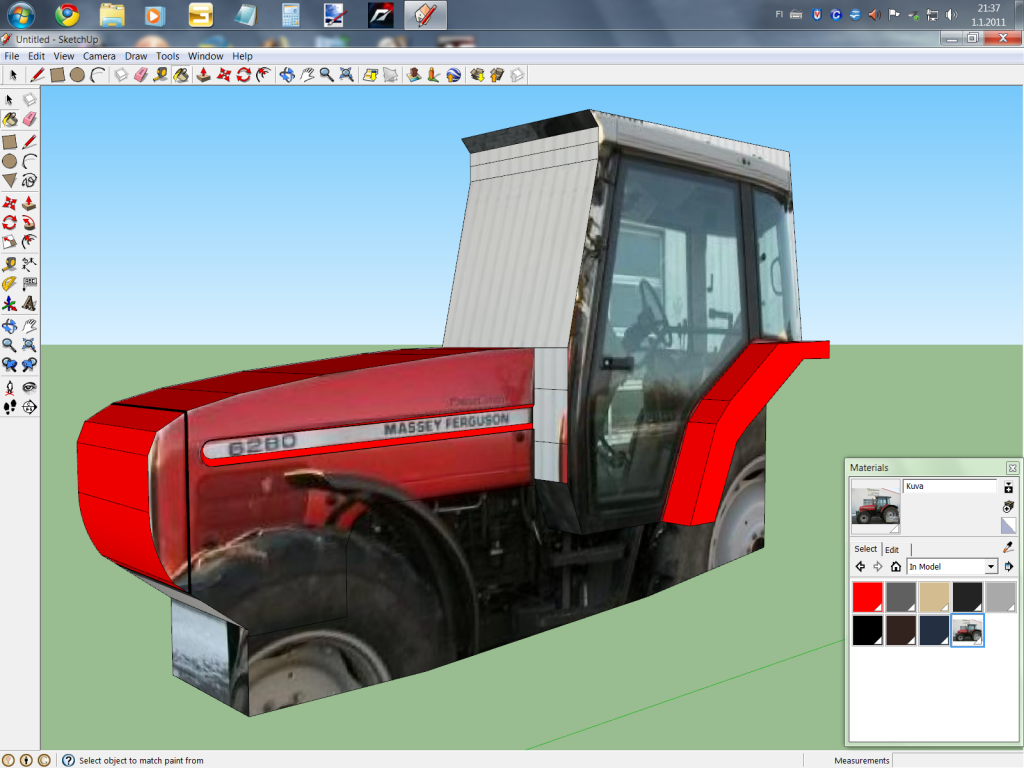Viewport: 1024px width, 768px height.
Task: Click the Measurements input box
Action: click(x=957, y=760)
